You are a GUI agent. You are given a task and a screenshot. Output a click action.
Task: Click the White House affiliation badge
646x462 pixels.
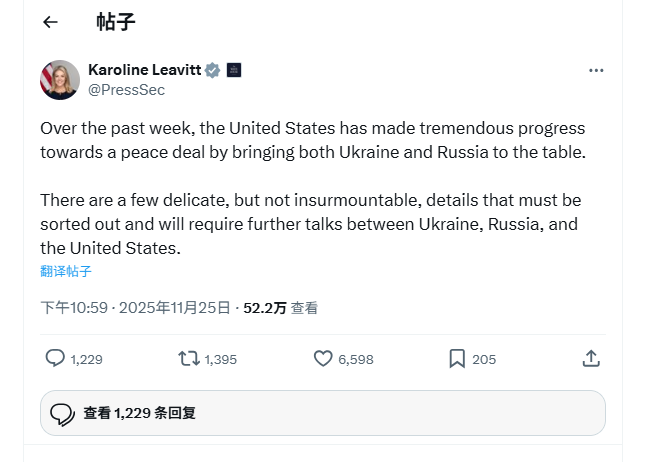234,70
